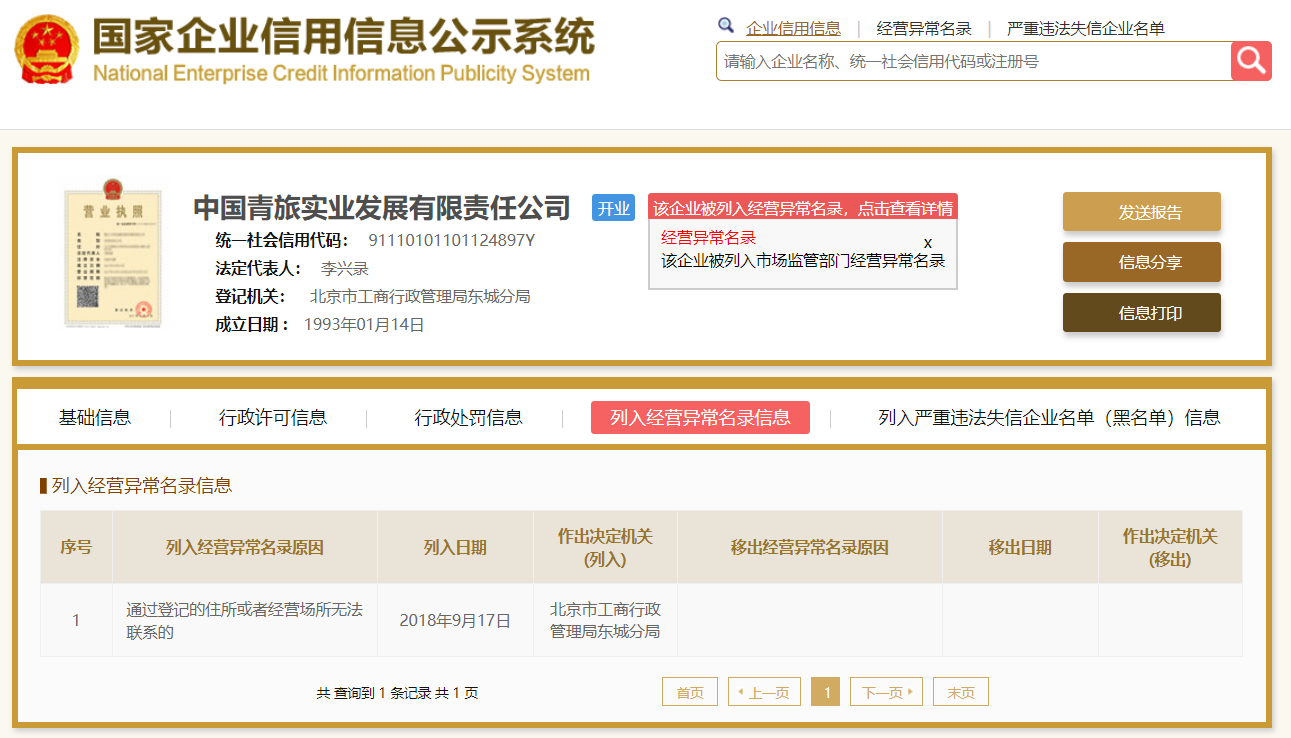Click the 发送报告 button

tap(1142, 212)
